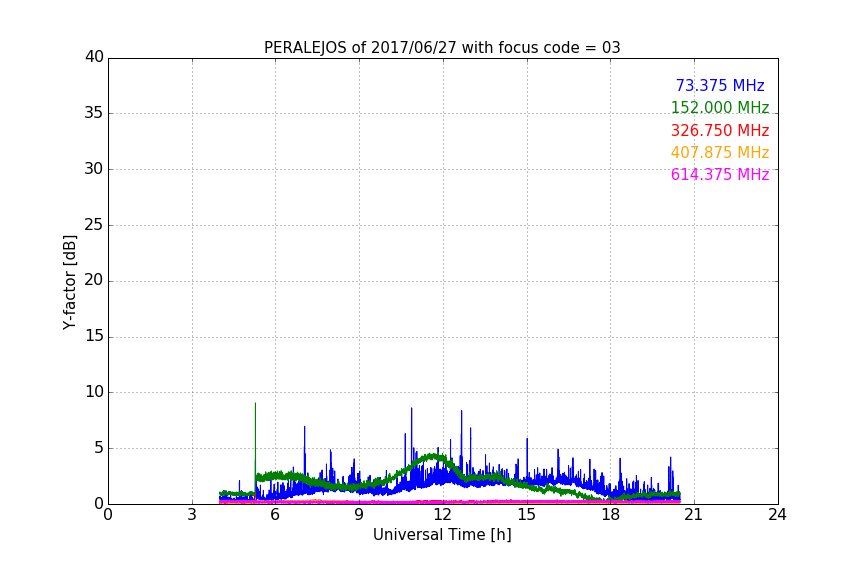864x576 pixels.
Task: Click the y-axis tick label 40
Action: click(x=94, y=57)
